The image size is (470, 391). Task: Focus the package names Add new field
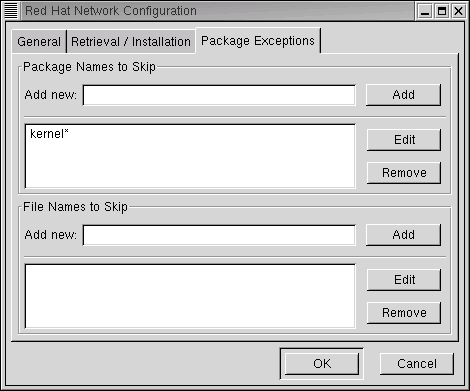(x=219, y=95)
